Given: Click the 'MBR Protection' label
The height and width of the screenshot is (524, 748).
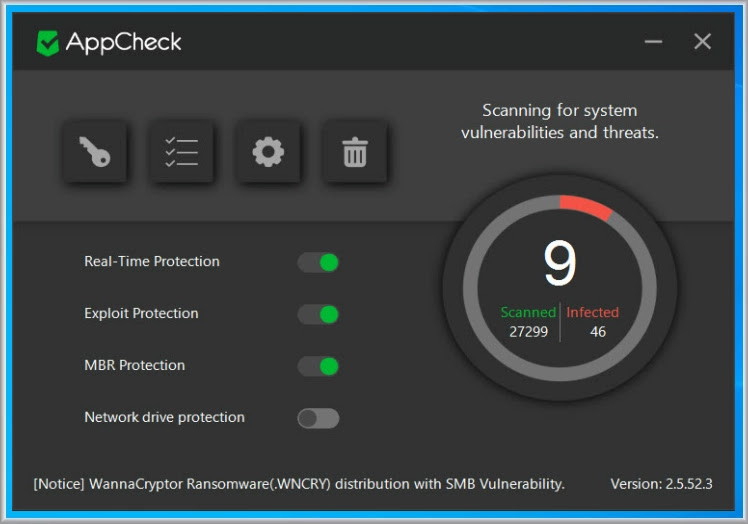Looking at the screenshot, I should pyautogui.click(x=135, y=366).
